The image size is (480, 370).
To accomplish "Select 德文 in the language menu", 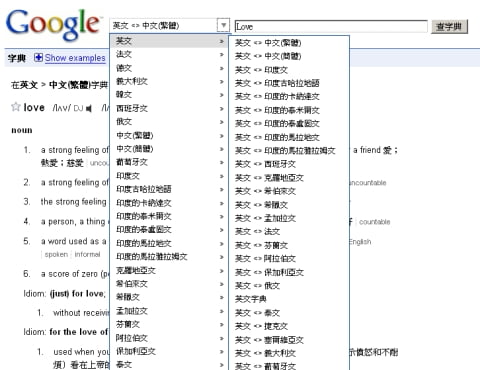I will click(169, 68).
